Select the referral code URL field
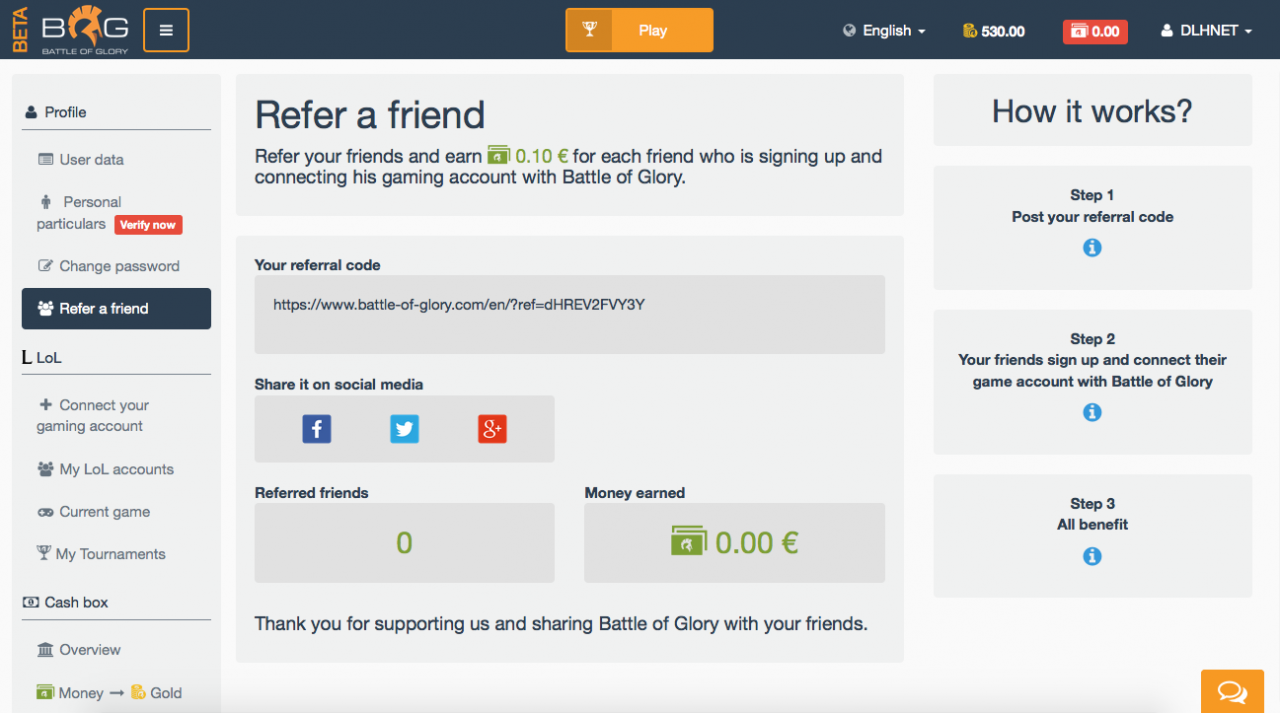The height and width of the screenshot is (713, 1280). (570, 314)
